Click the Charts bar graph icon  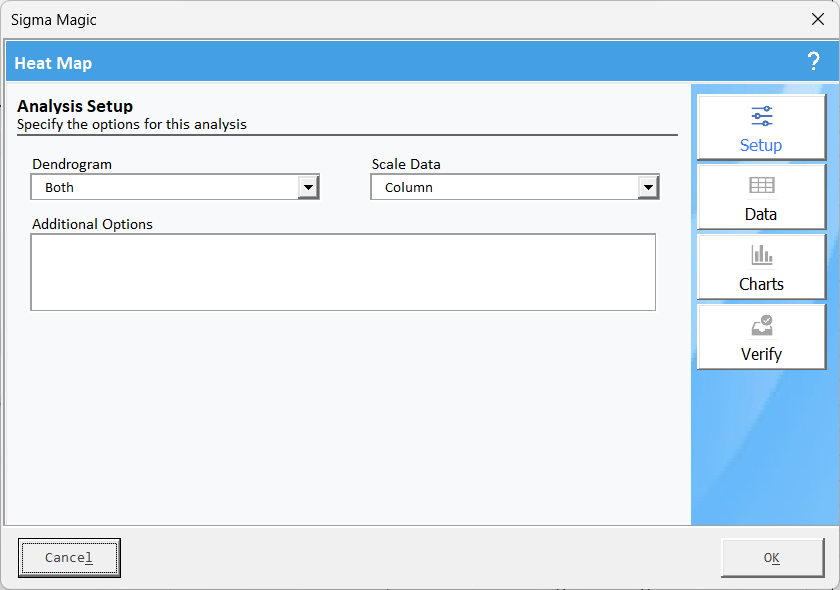point(761,255)
